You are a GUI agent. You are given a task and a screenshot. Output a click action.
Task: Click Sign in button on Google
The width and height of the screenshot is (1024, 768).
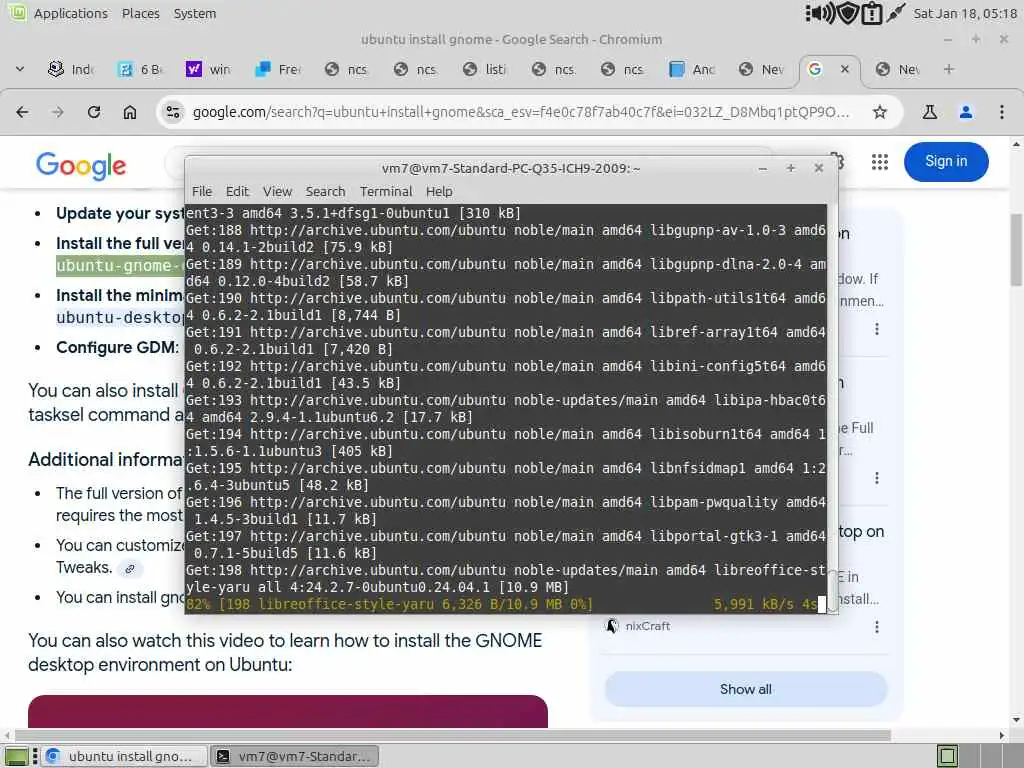(x=946, y=161)
